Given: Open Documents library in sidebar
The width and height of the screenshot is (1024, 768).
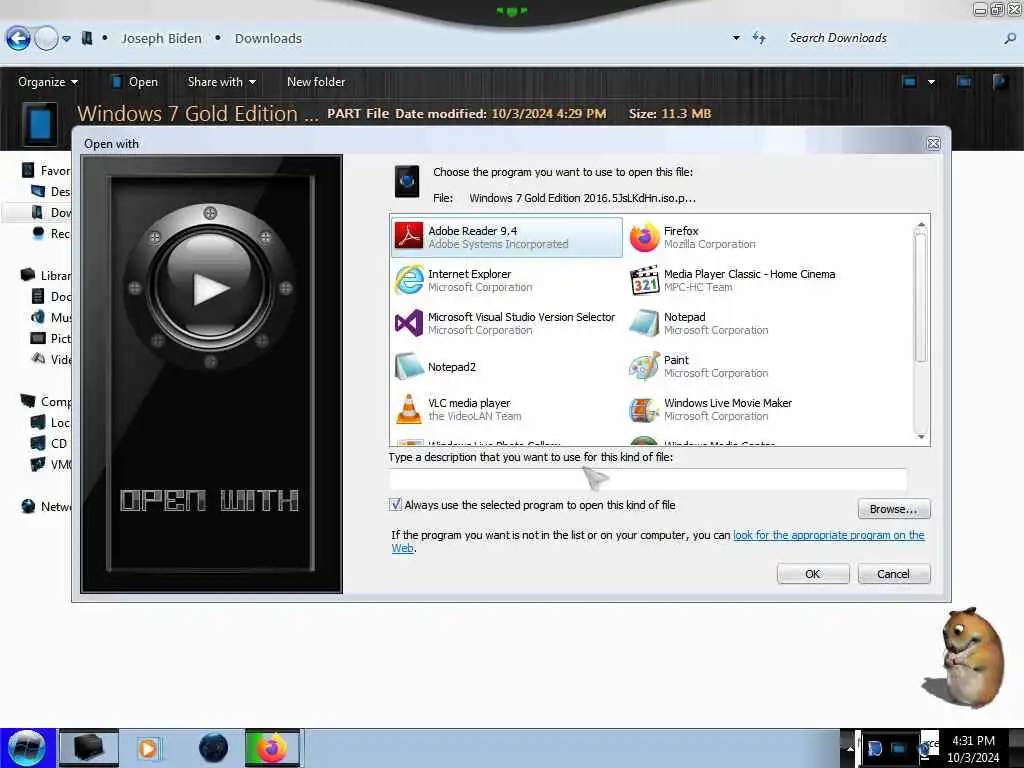Looking at the screenshot, I should pos(51,296).
